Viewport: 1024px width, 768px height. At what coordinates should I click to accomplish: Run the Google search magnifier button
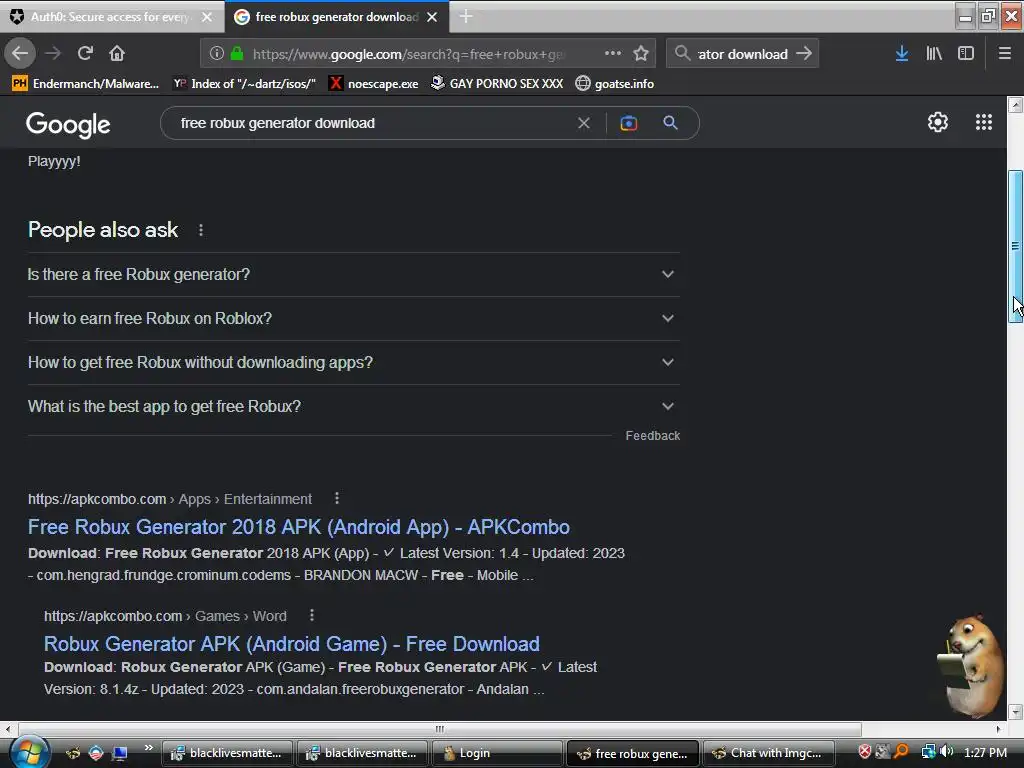[670, 122]
